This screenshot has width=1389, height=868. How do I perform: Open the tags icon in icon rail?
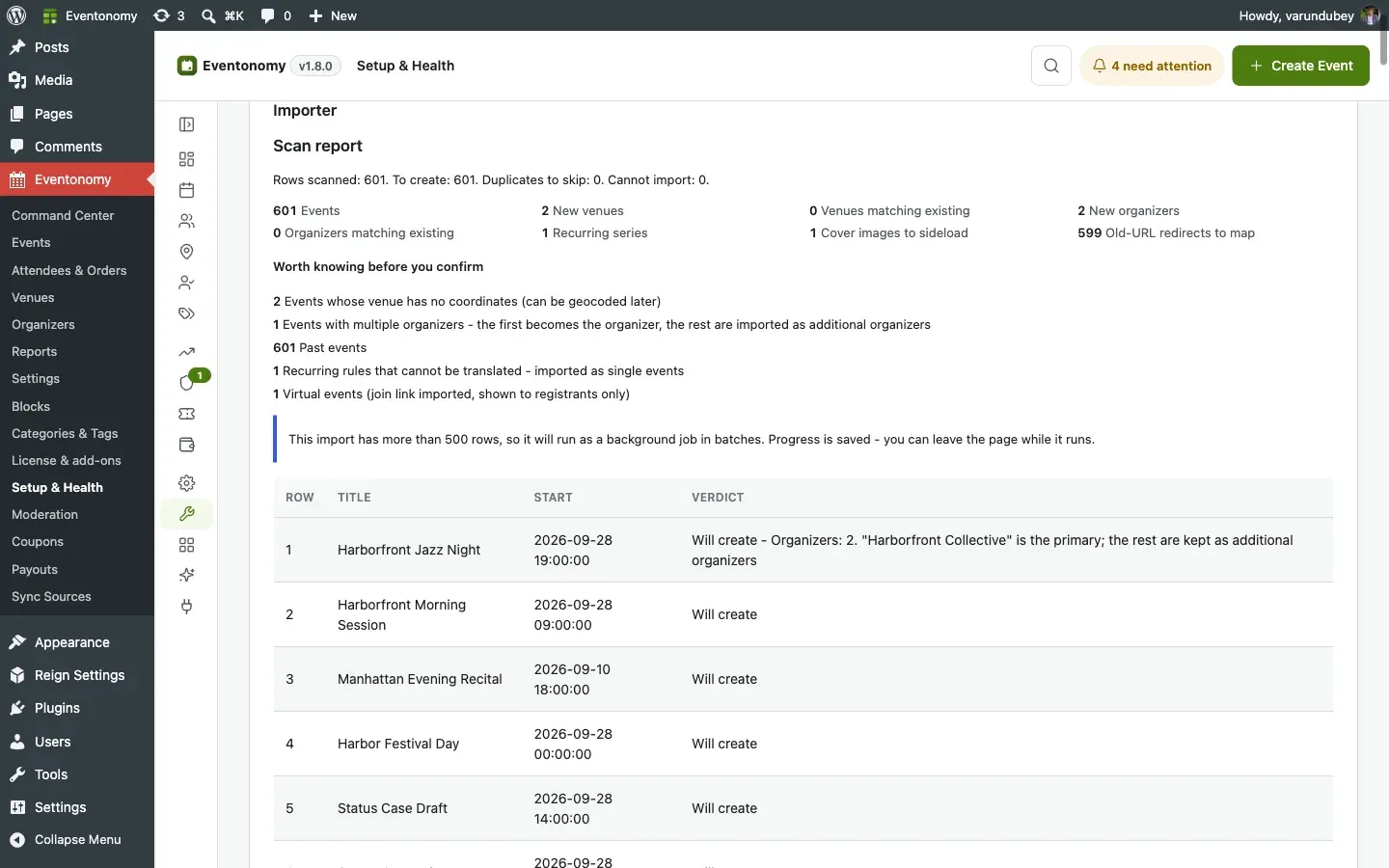pos(187,313)
